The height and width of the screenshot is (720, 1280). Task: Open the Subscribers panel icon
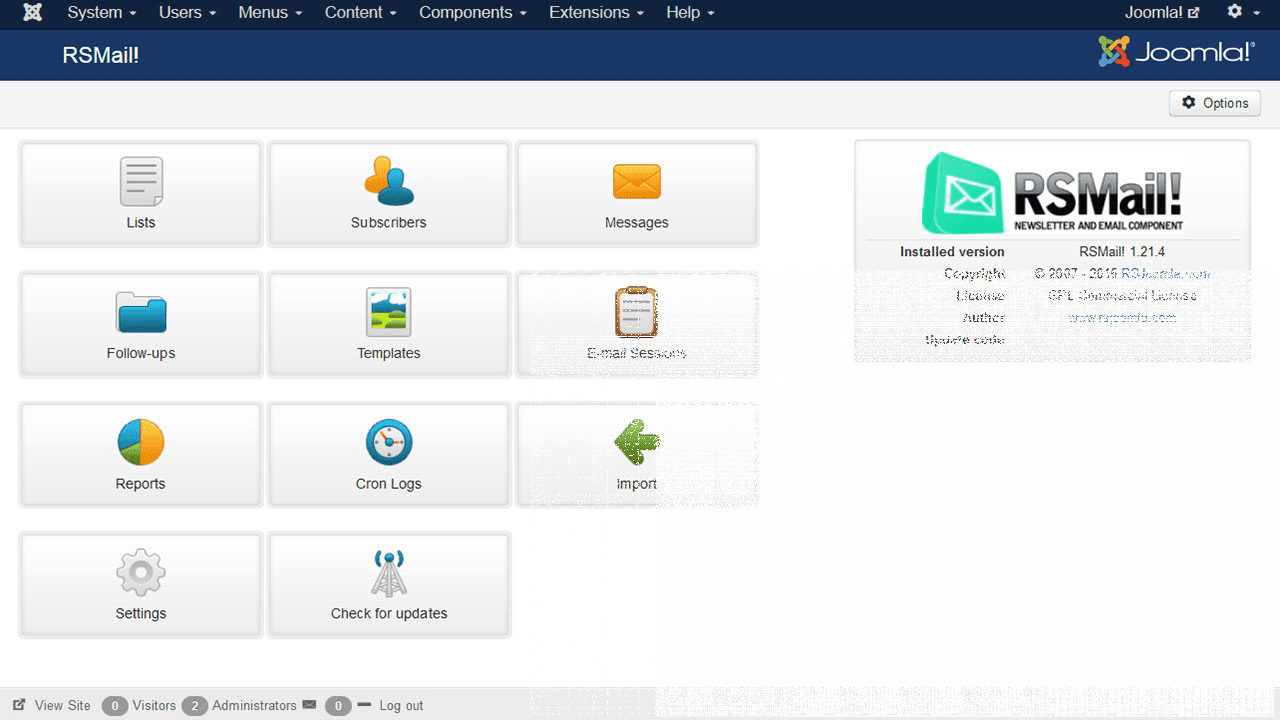tap(388, 182)
